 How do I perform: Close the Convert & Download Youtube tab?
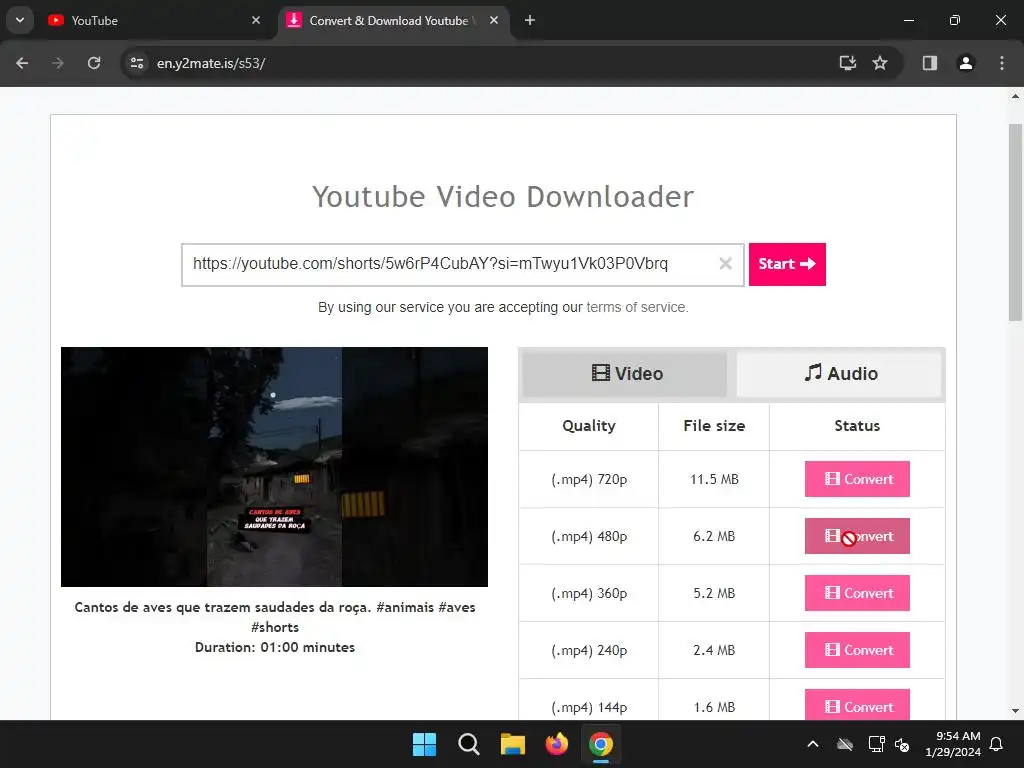coord(494,21)
